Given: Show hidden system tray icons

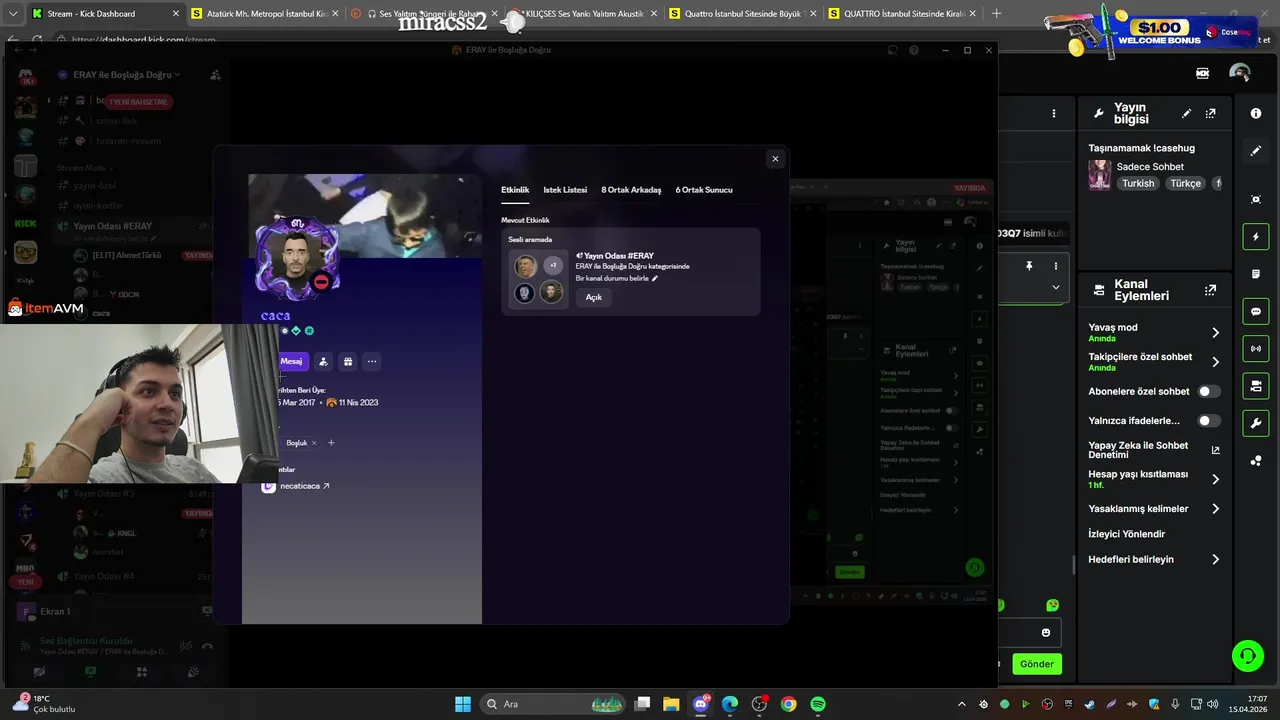Looking at the screenshot, I should click(962, 704).
